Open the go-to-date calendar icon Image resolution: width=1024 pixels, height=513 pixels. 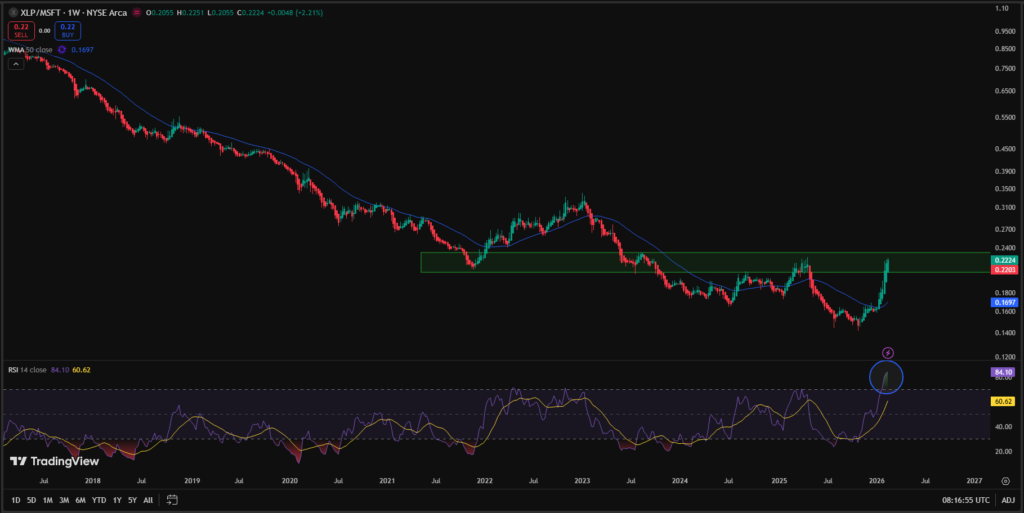coord(172,500)
